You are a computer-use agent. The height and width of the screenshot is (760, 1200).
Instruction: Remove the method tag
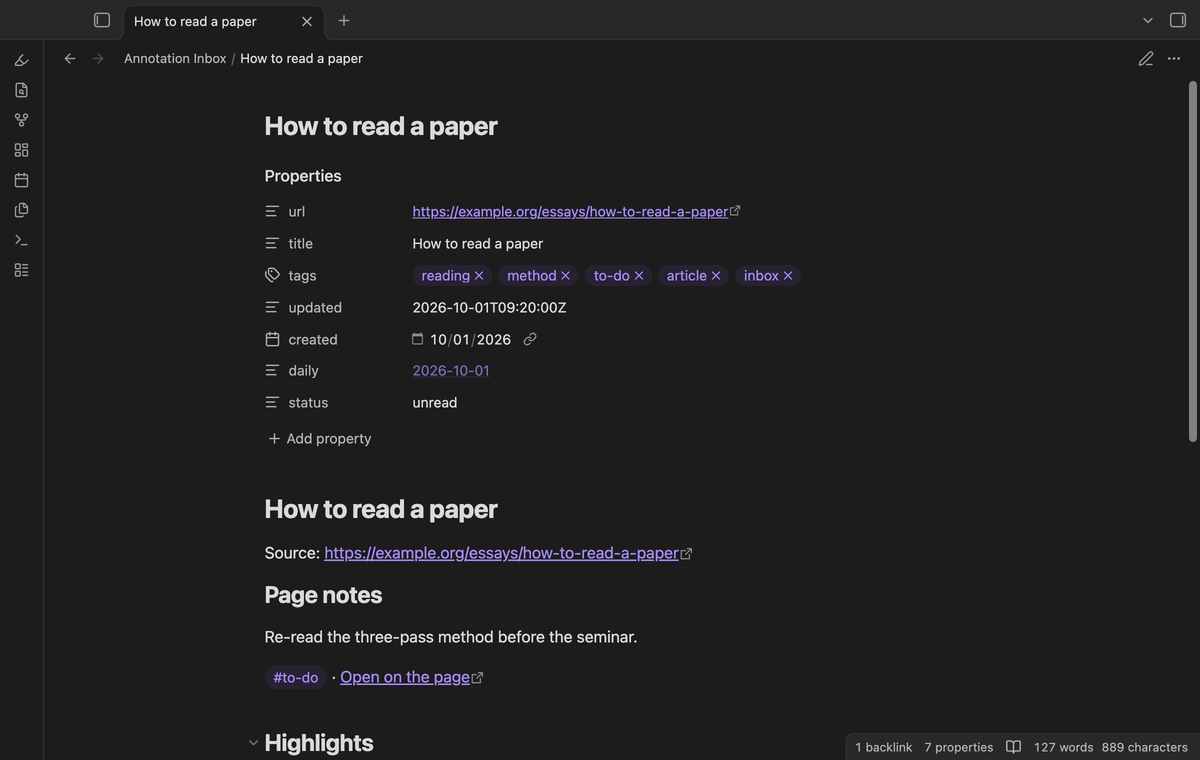tap(565, 276)
